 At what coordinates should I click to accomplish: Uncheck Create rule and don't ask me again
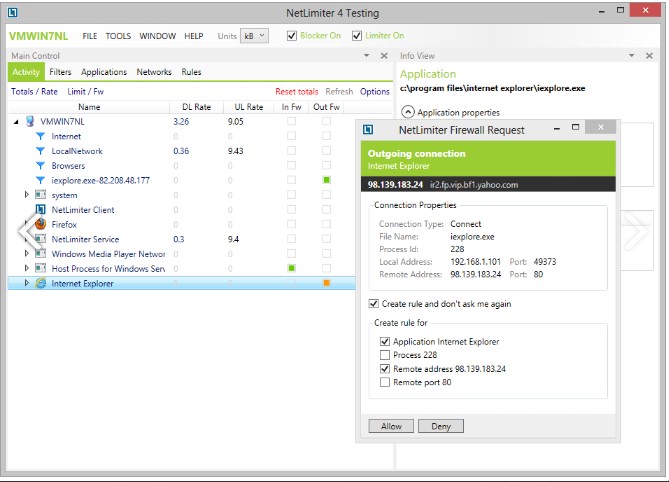[374, 304]
